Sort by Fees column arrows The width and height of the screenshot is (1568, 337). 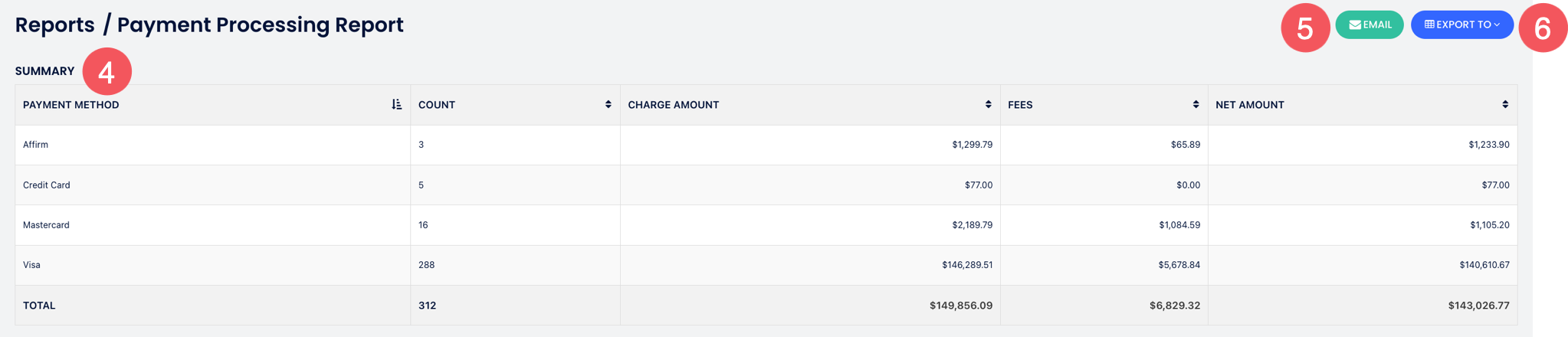pos(1196,105)
